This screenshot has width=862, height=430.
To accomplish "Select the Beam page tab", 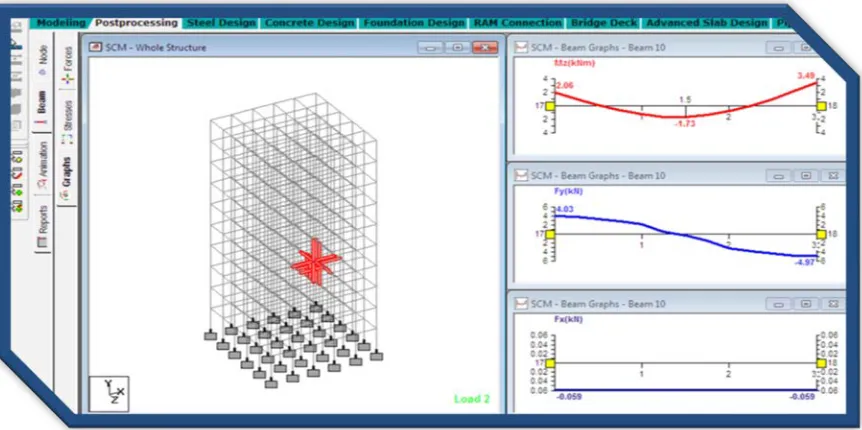I will pyautogui.click(x=42, y=104).
